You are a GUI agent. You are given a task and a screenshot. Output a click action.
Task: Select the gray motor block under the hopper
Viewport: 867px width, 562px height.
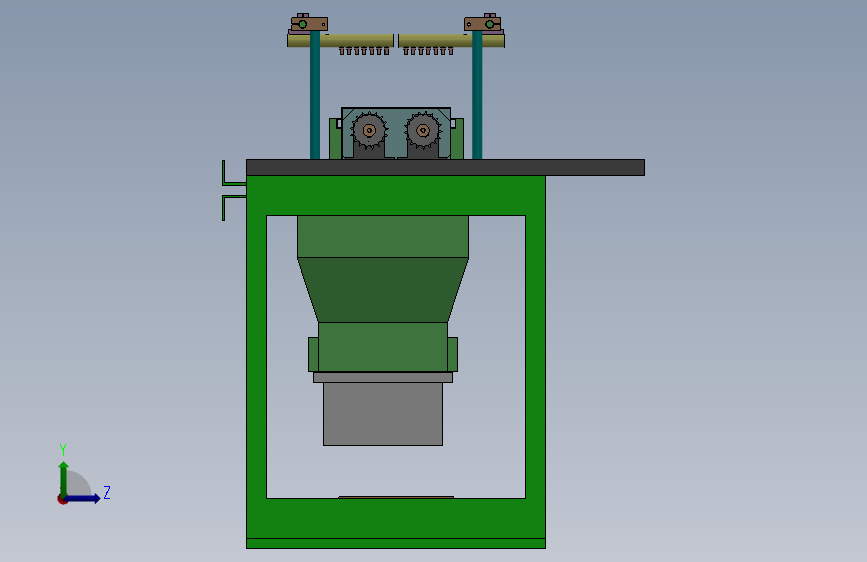pos(383,414)
